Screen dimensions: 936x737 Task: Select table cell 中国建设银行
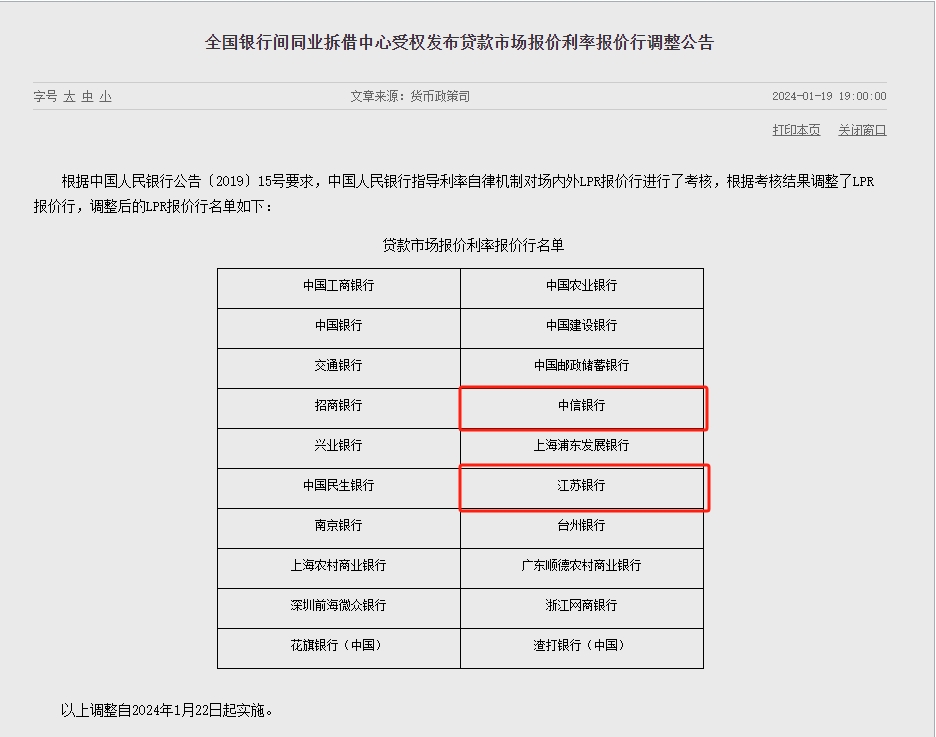tap(582, 328)
